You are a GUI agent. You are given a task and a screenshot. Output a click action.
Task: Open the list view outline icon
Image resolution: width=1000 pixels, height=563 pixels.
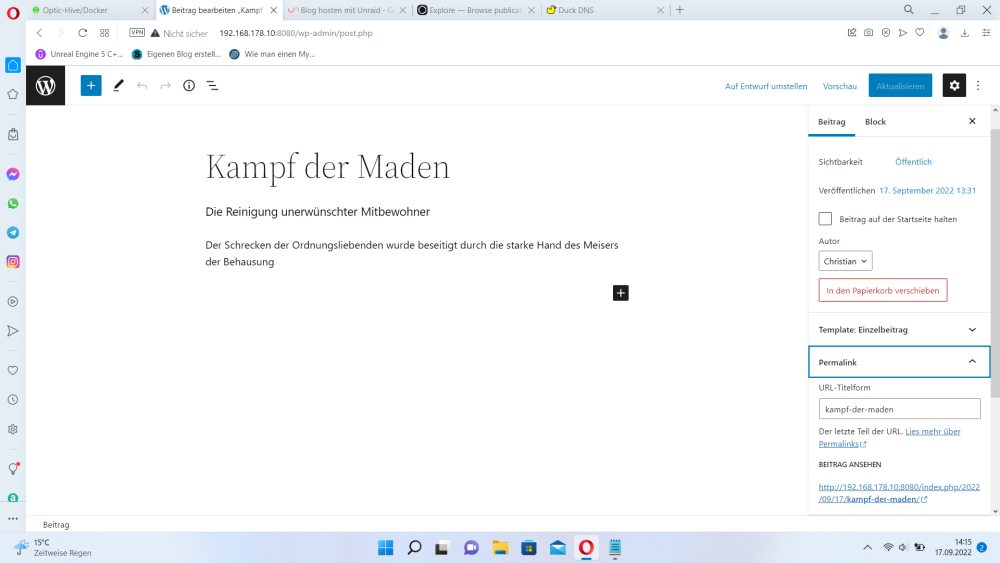pos(212,85)
